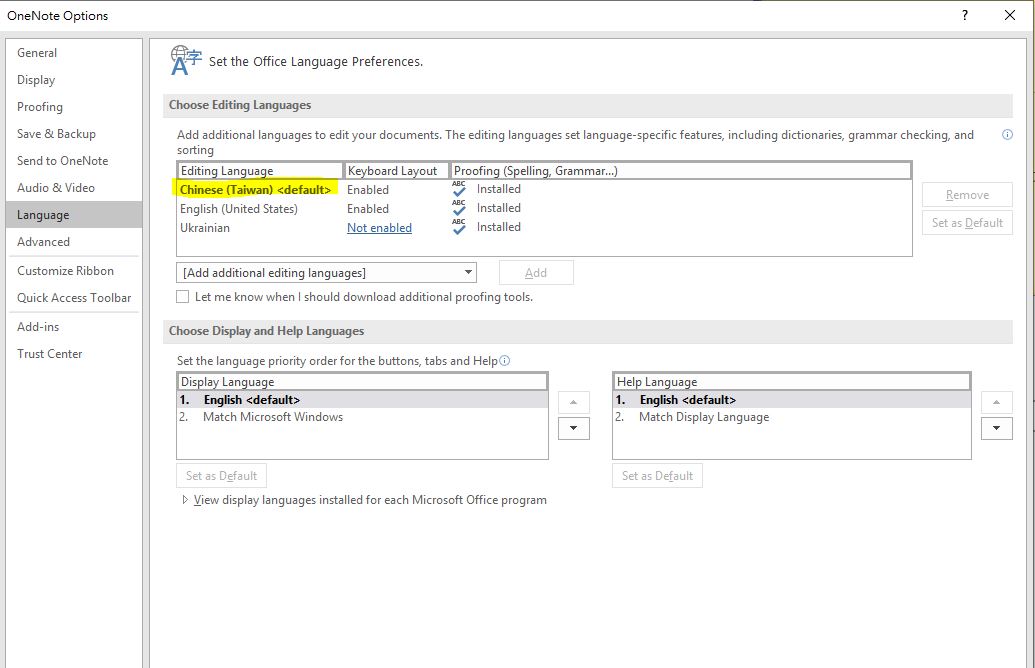This screenshot has width=1035, height=668.
Task: Open the Quick Access Toolbar category
Action: 75,298
